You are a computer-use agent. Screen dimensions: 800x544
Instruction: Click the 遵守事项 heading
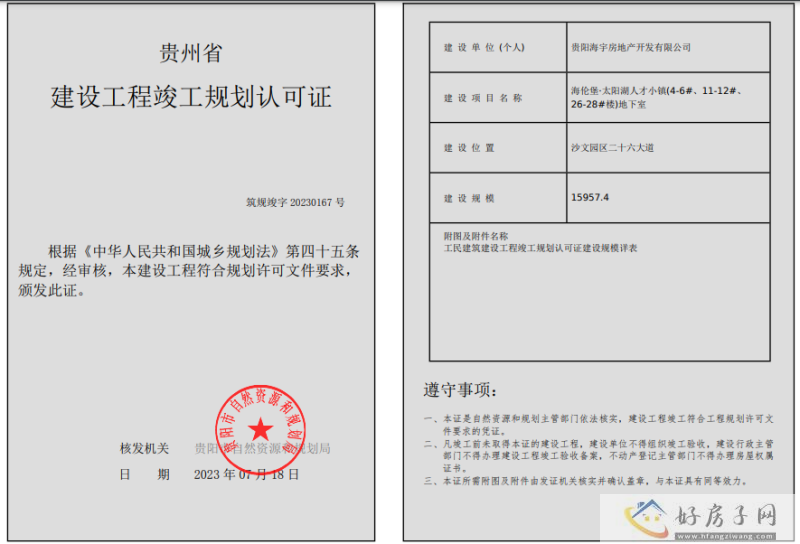(460, 390)
